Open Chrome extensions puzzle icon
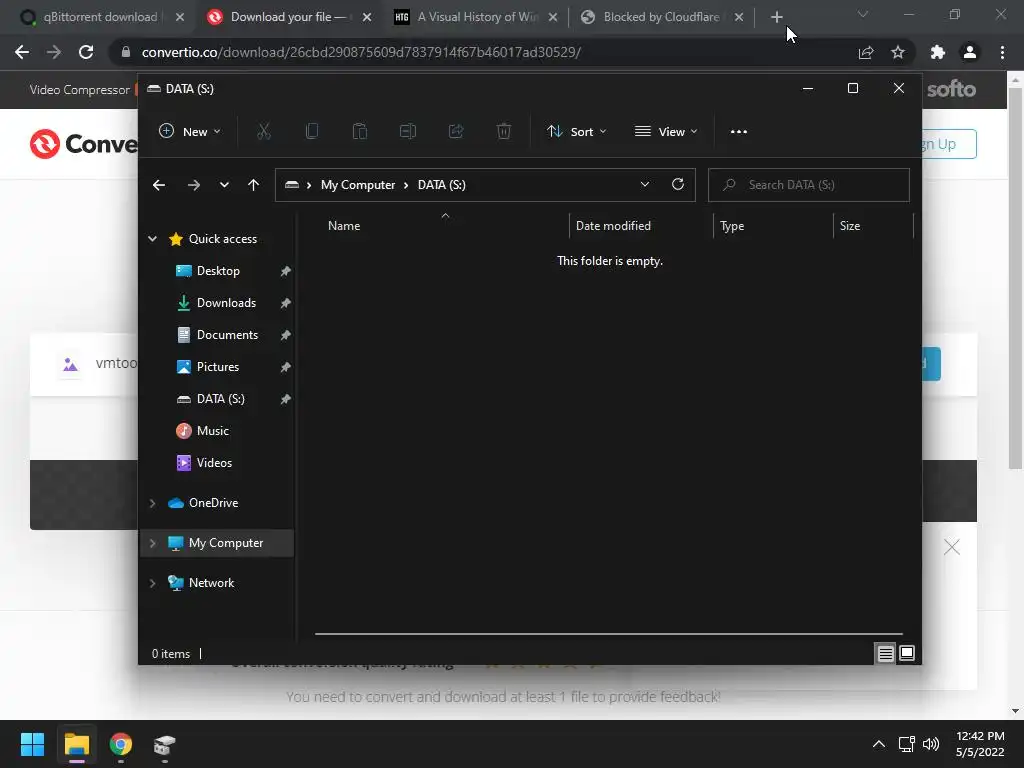 click(x=938, y=52)
